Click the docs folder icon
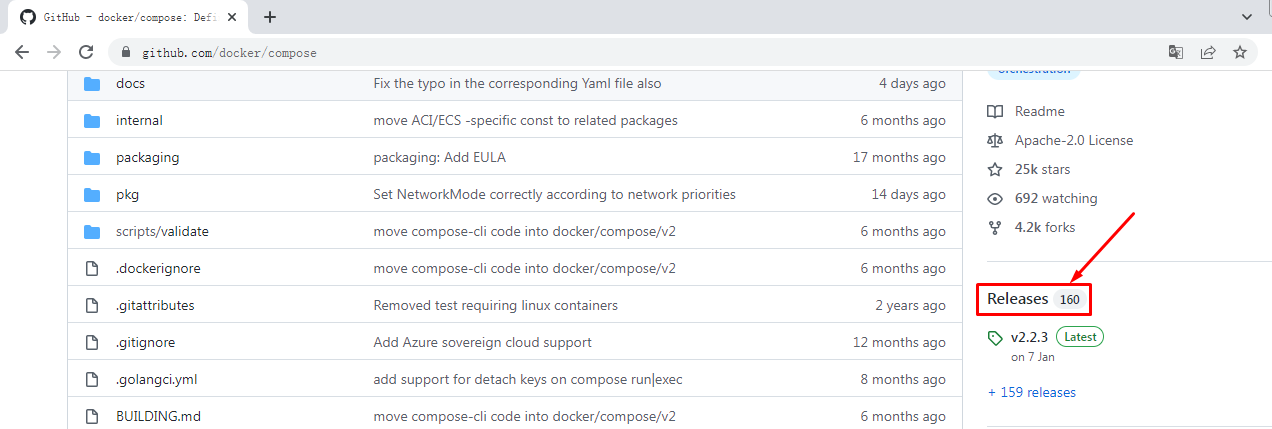 coord(93,84)
